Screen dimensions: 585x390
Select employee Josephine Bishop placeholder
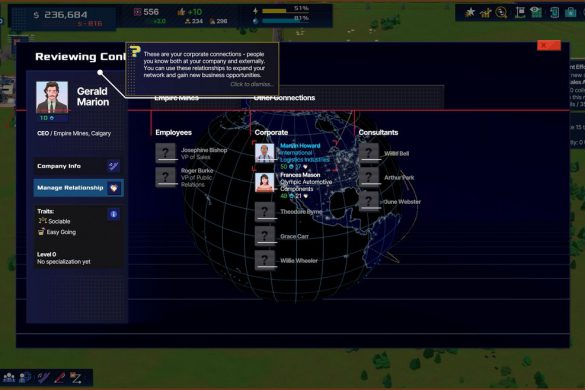point(165,153)
